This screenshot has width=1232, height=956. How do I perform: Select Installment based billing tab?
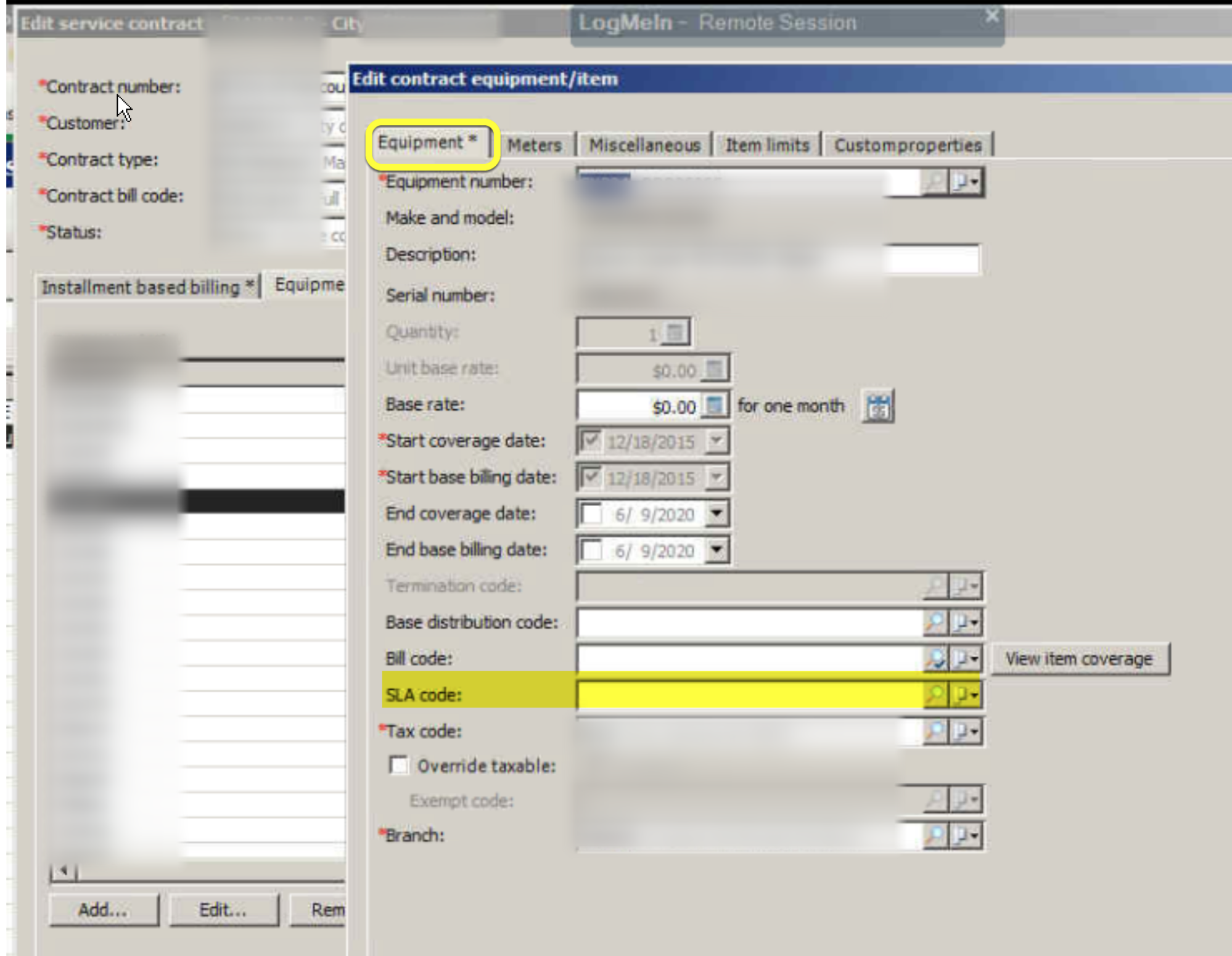(x=147, y=287)
